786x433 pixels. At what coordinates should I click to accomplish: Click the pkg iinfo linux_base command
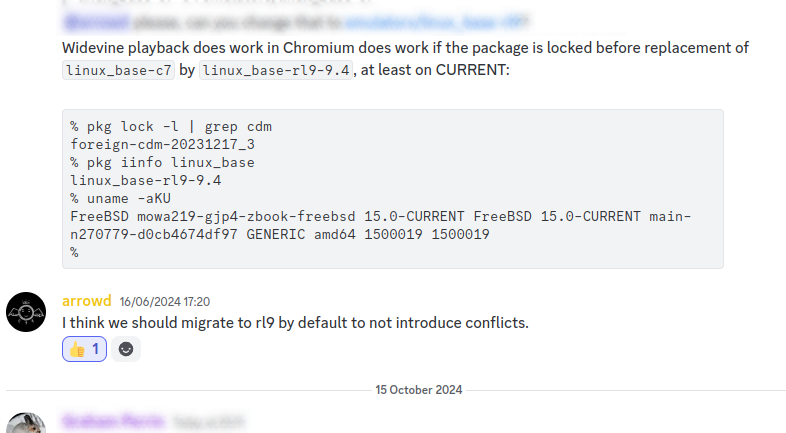click(x=162, y=162)
